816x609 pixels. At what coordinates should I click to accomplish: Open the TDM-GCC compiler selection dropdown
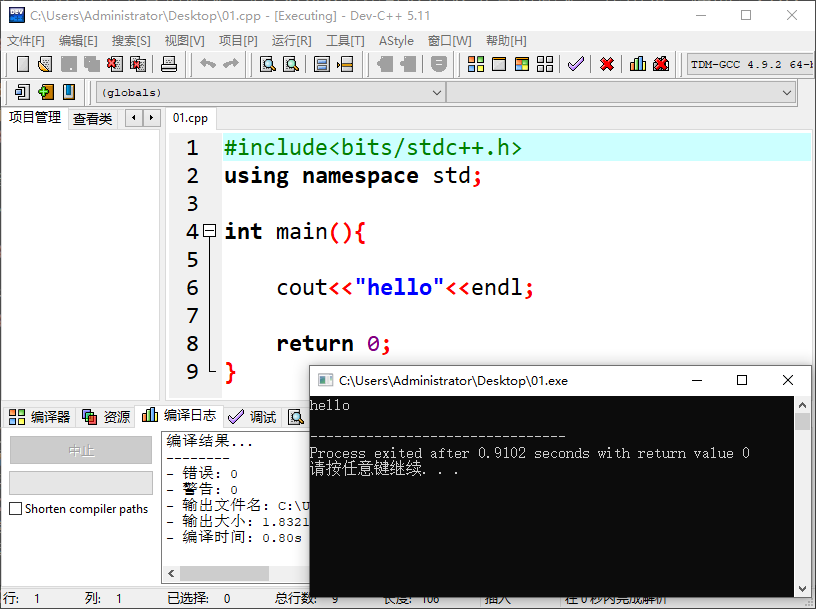[750, 64]
